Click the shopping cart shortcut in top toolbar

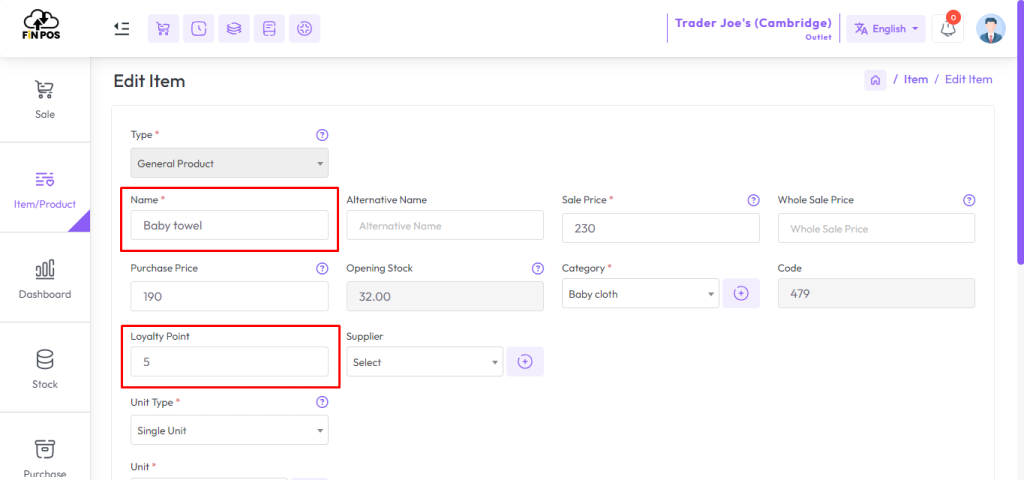163,29
